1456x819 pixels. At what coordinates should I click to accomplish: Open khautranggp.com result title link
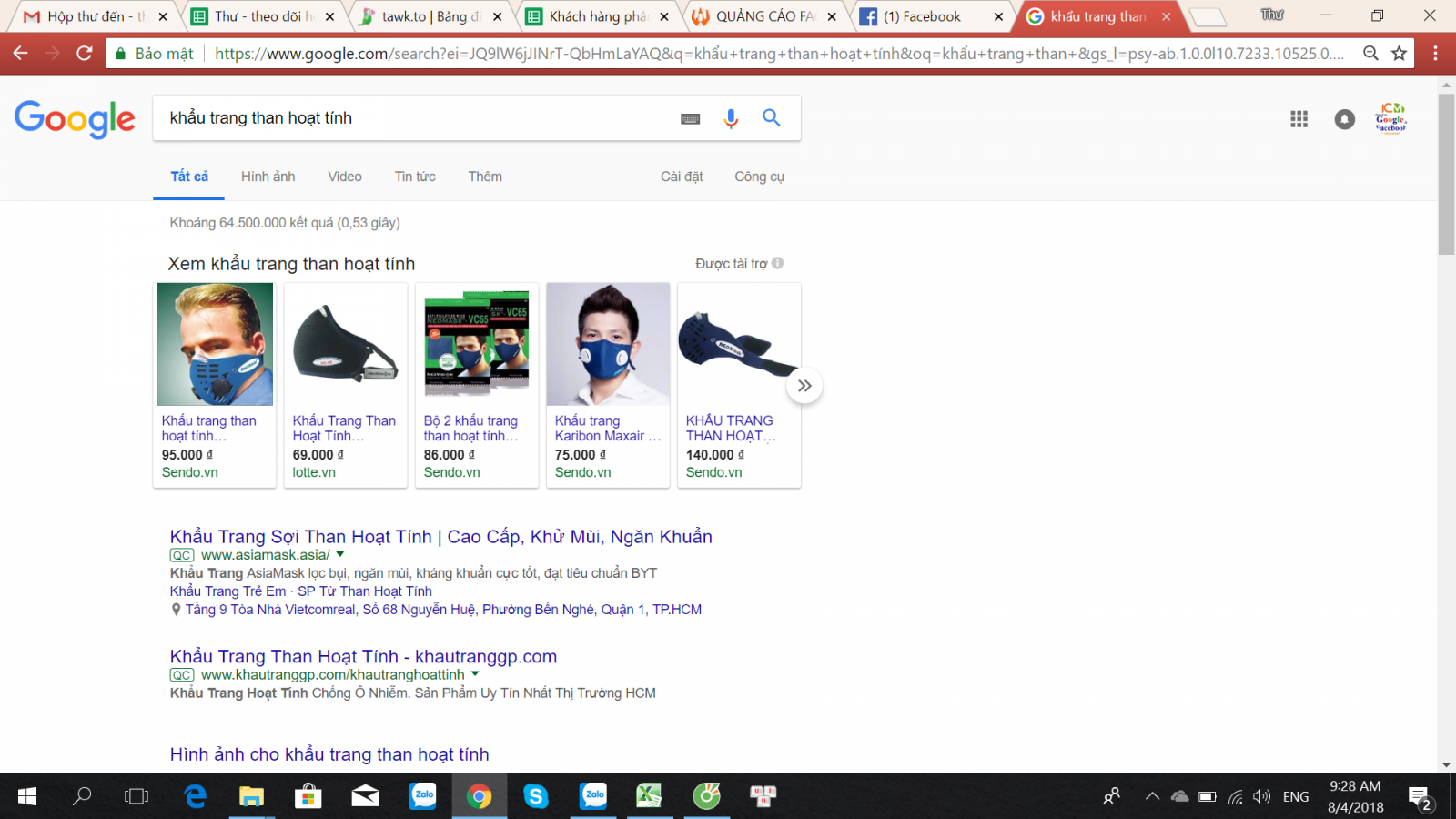click(x=363, y=656)
